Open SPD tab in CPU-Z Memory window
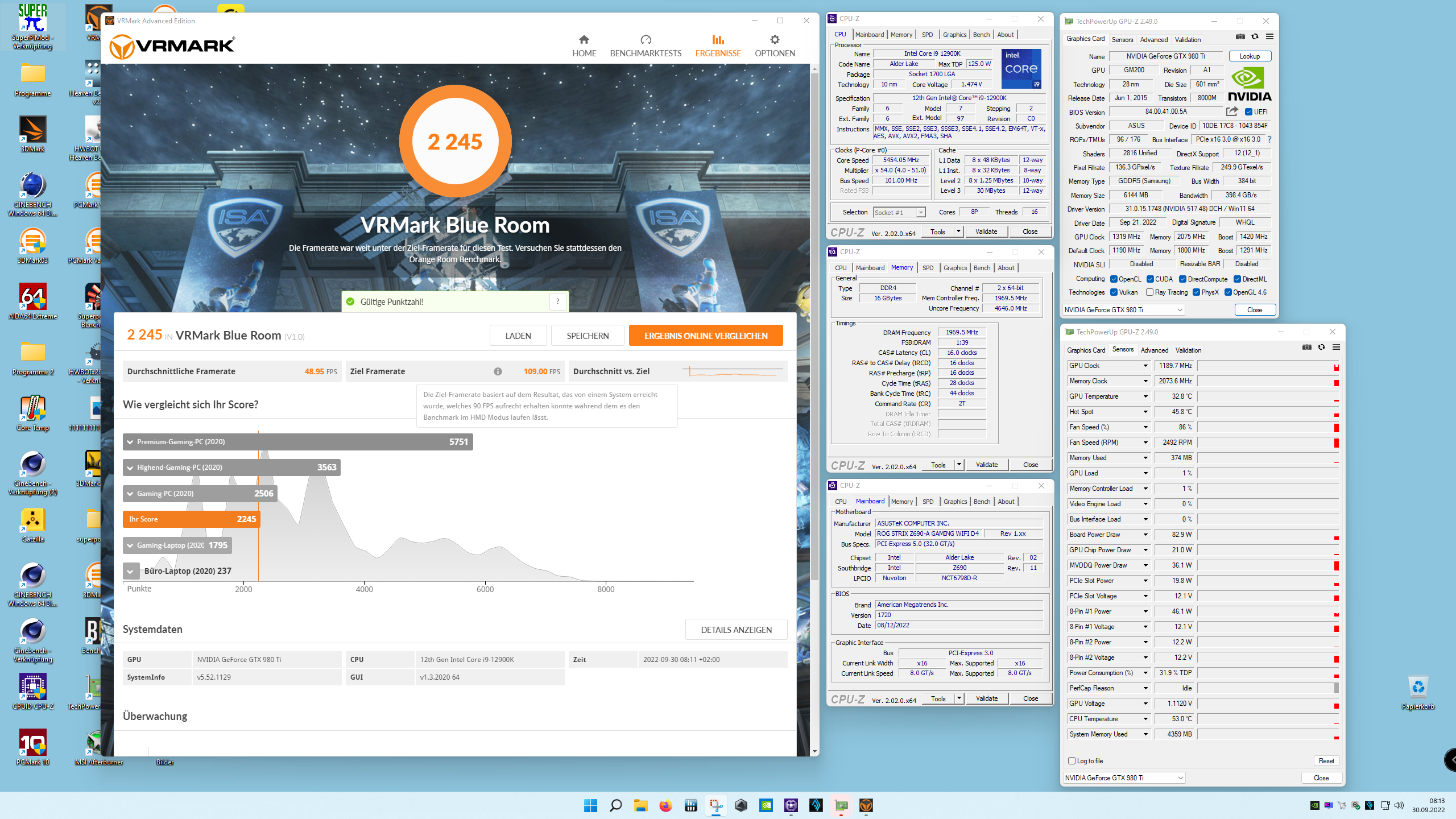Viewport: 1456px width, 819px height. tap(928, 268)
